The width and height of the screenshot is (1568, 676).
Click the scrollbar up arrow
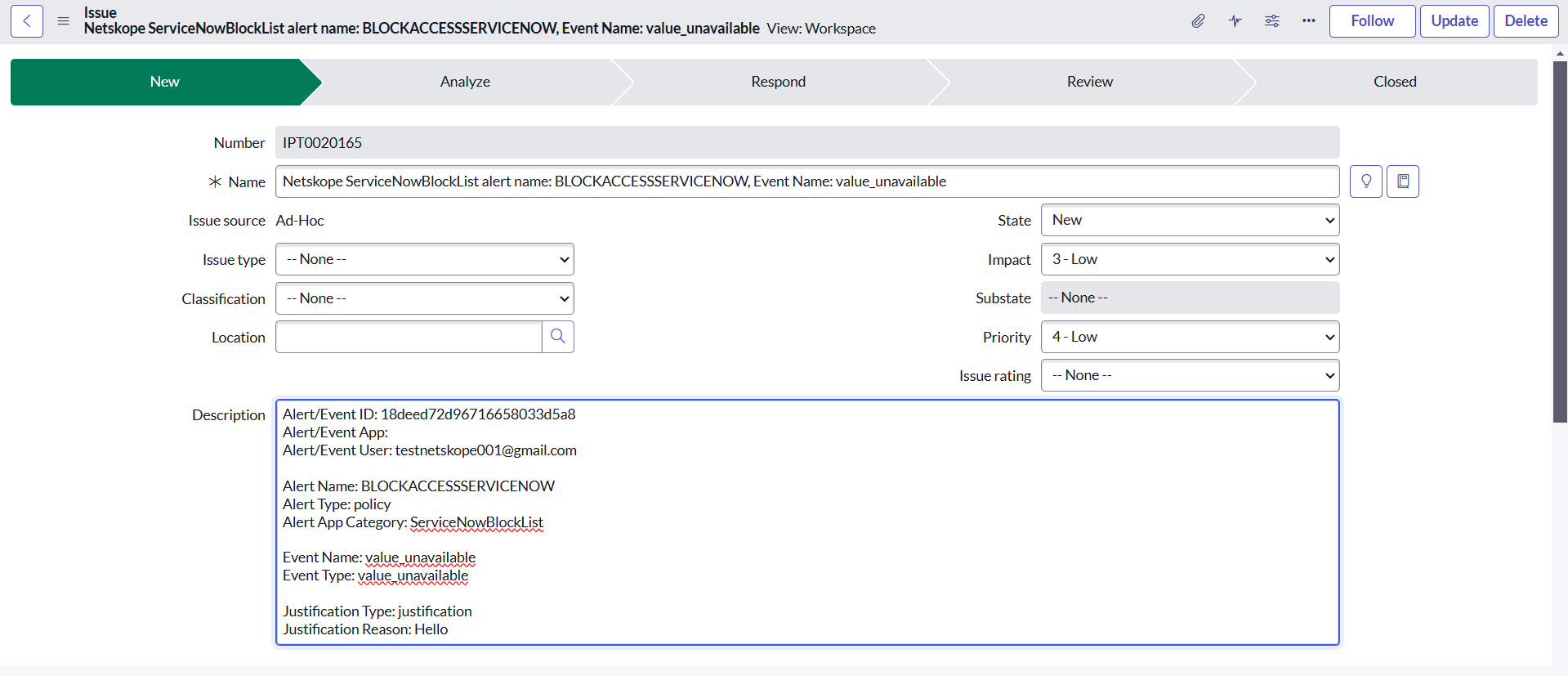[1560, 53]
